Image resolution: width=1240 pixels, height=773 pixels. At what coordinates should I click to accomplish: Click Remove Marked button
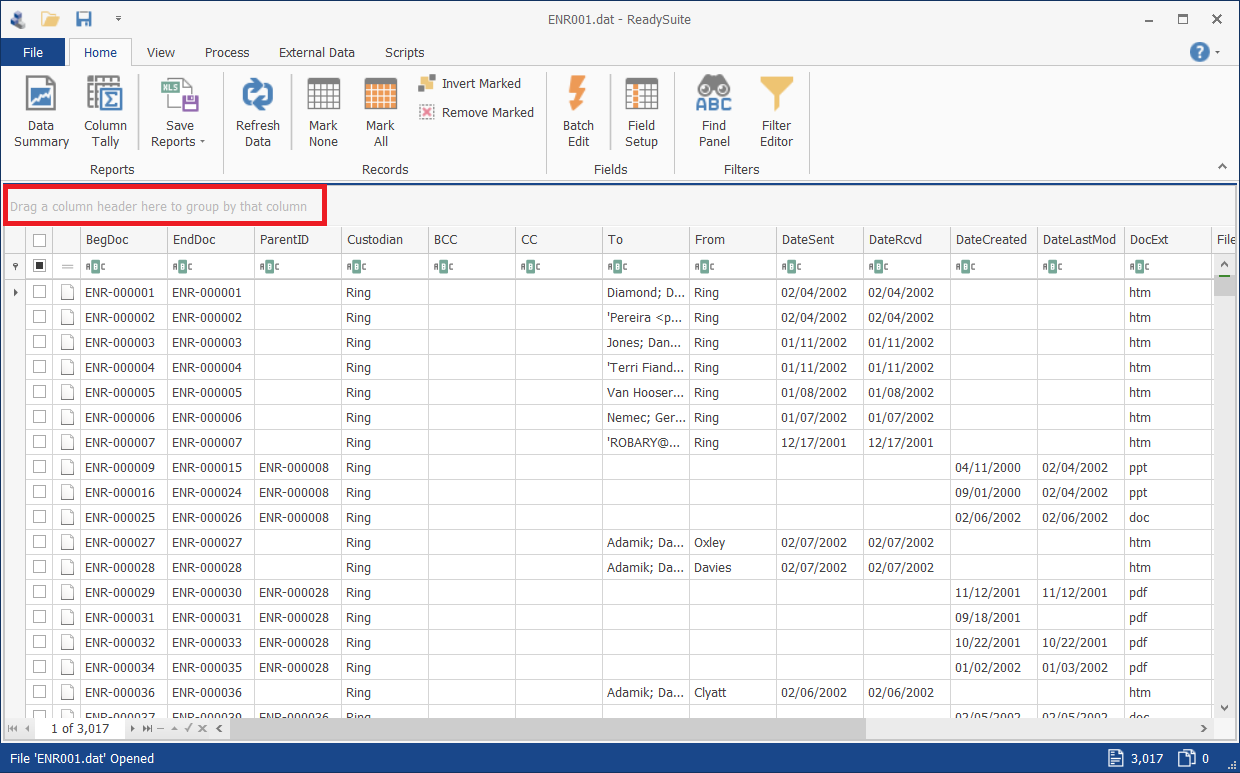476,113
